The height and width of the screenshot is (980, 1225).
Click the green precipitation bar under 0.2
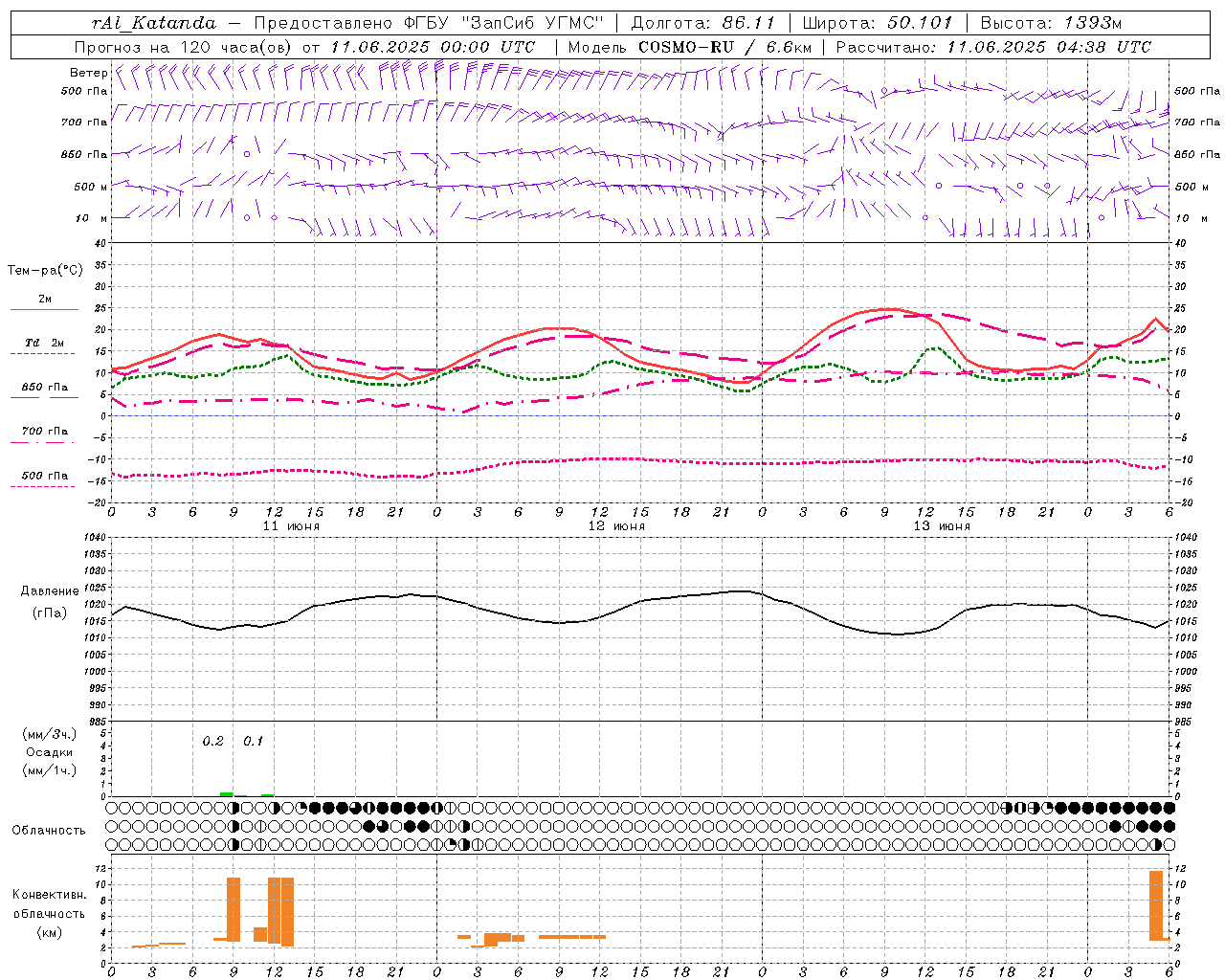(x=227, y=794)
